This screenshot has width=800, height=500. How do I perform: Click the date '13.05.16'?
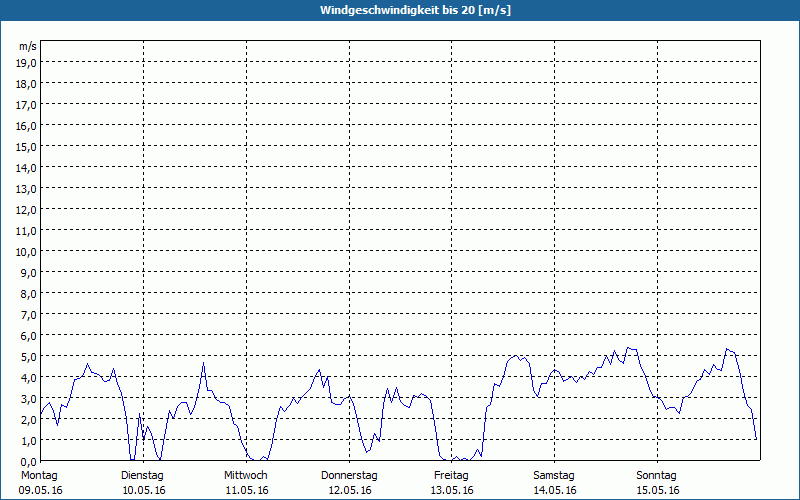452,491
